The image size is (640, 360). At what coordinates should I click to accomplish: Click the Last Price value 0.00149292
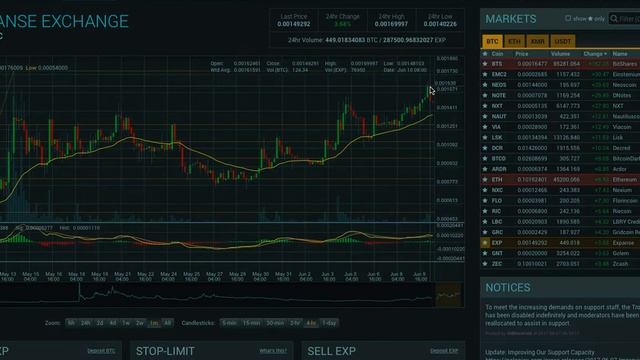293,24
